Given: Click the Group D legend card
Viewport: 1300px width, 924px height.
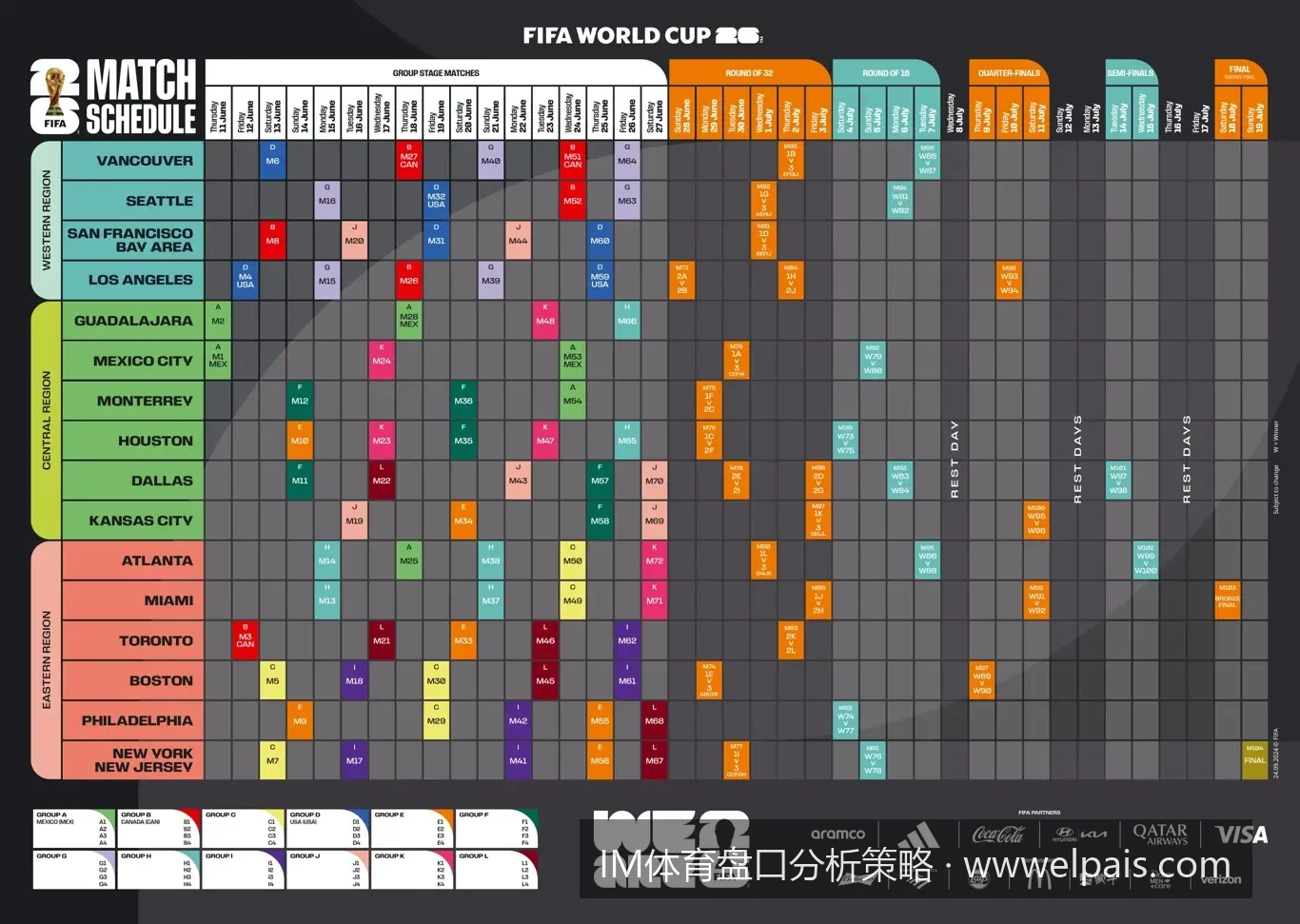Looking at the screenshot, I should [327, 829].
